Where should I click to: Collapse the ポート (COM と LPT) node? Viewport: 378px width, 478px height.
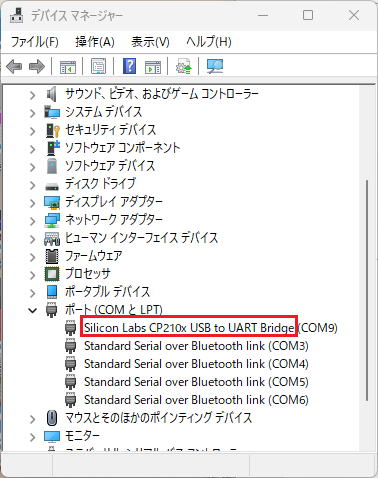tap(32, 310)
